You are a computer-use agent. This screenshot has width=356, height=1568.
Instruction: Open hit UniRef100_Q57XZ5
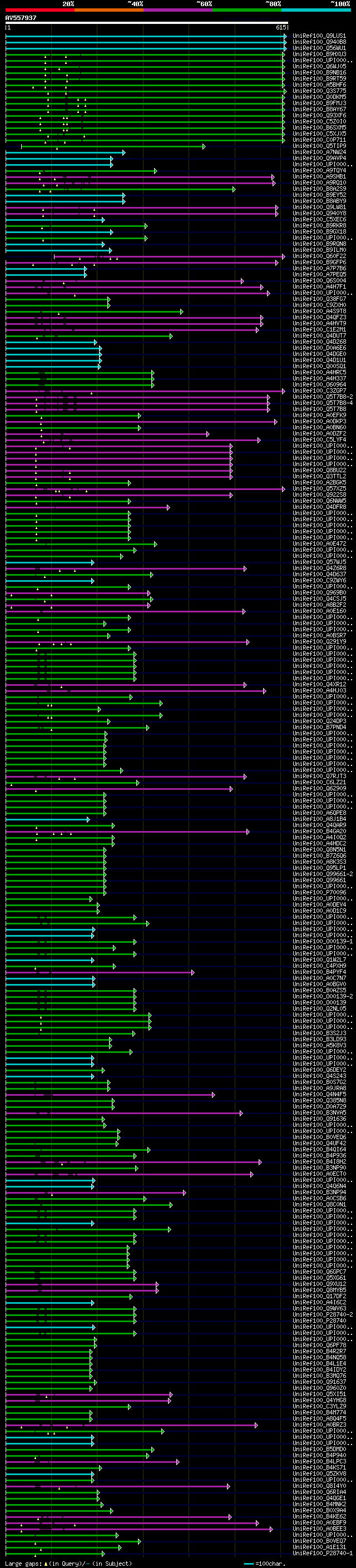click(x=319, y=488)
